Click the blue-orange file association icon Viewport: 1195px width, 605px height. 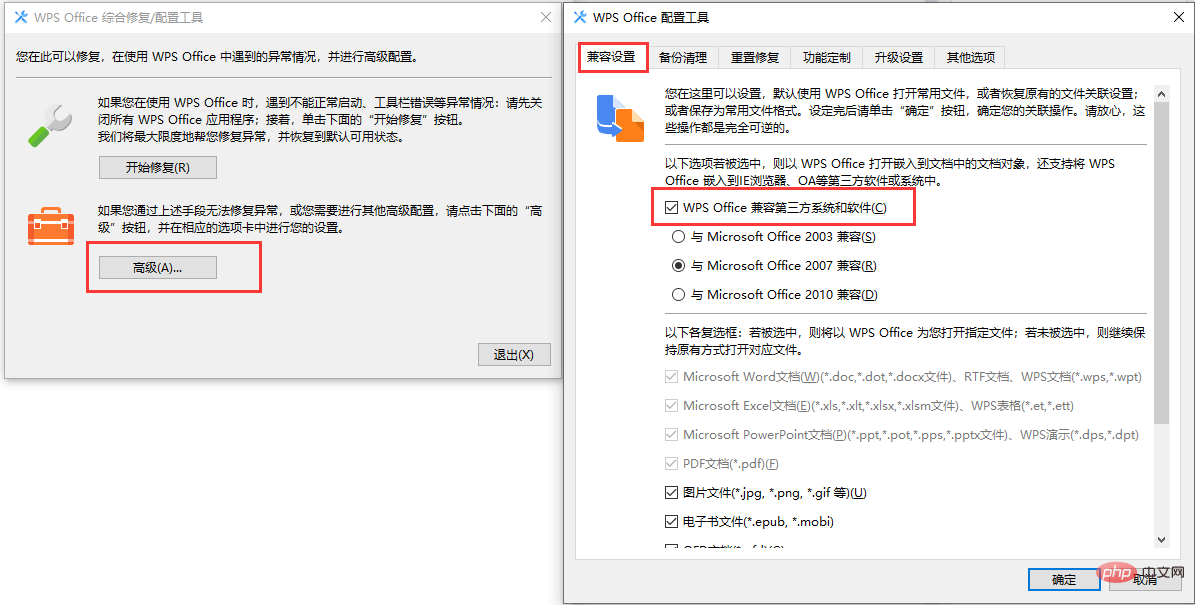620,119
